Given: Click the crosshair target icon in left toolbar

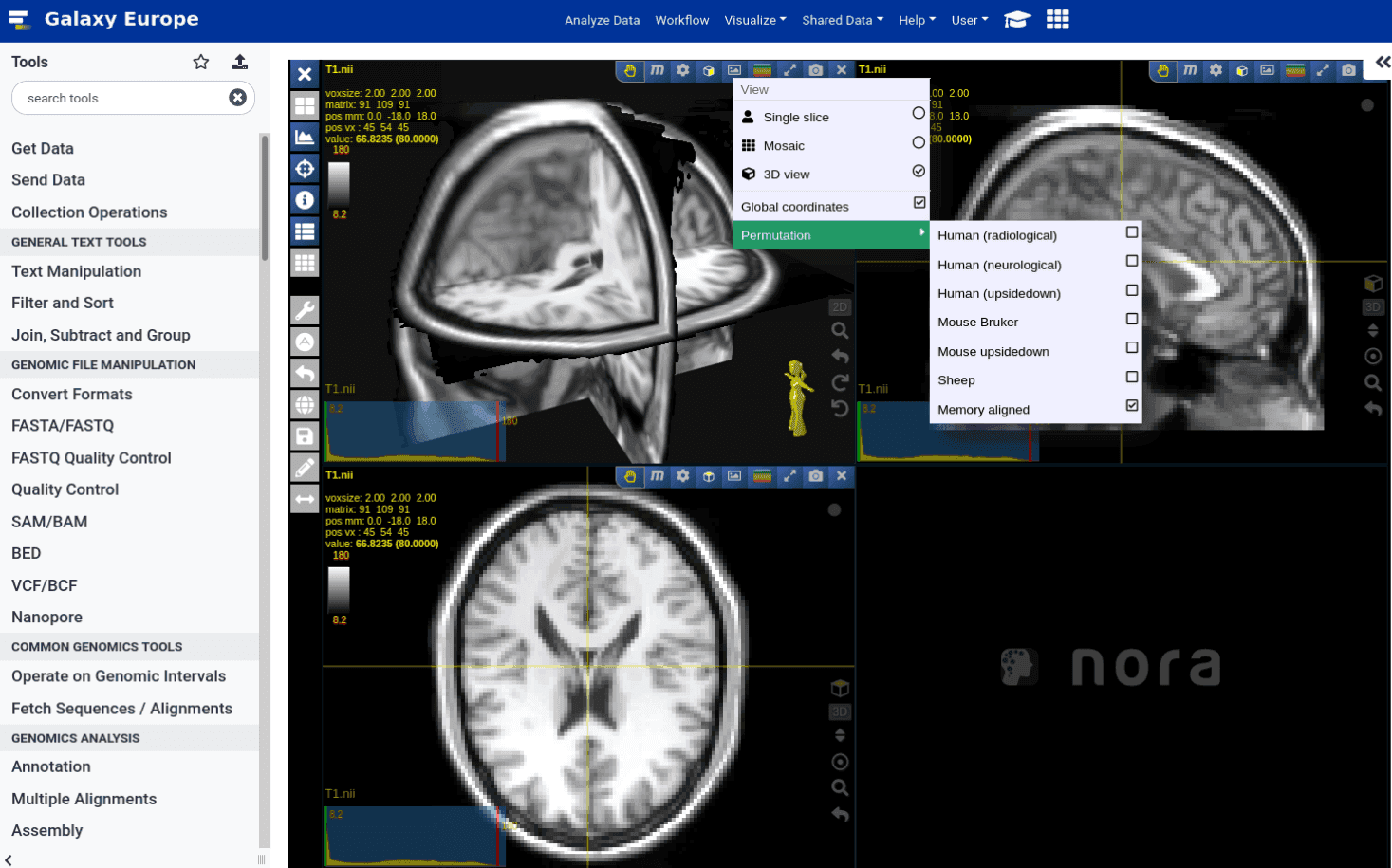Looking at the screenshot, I should click(305, 169).
